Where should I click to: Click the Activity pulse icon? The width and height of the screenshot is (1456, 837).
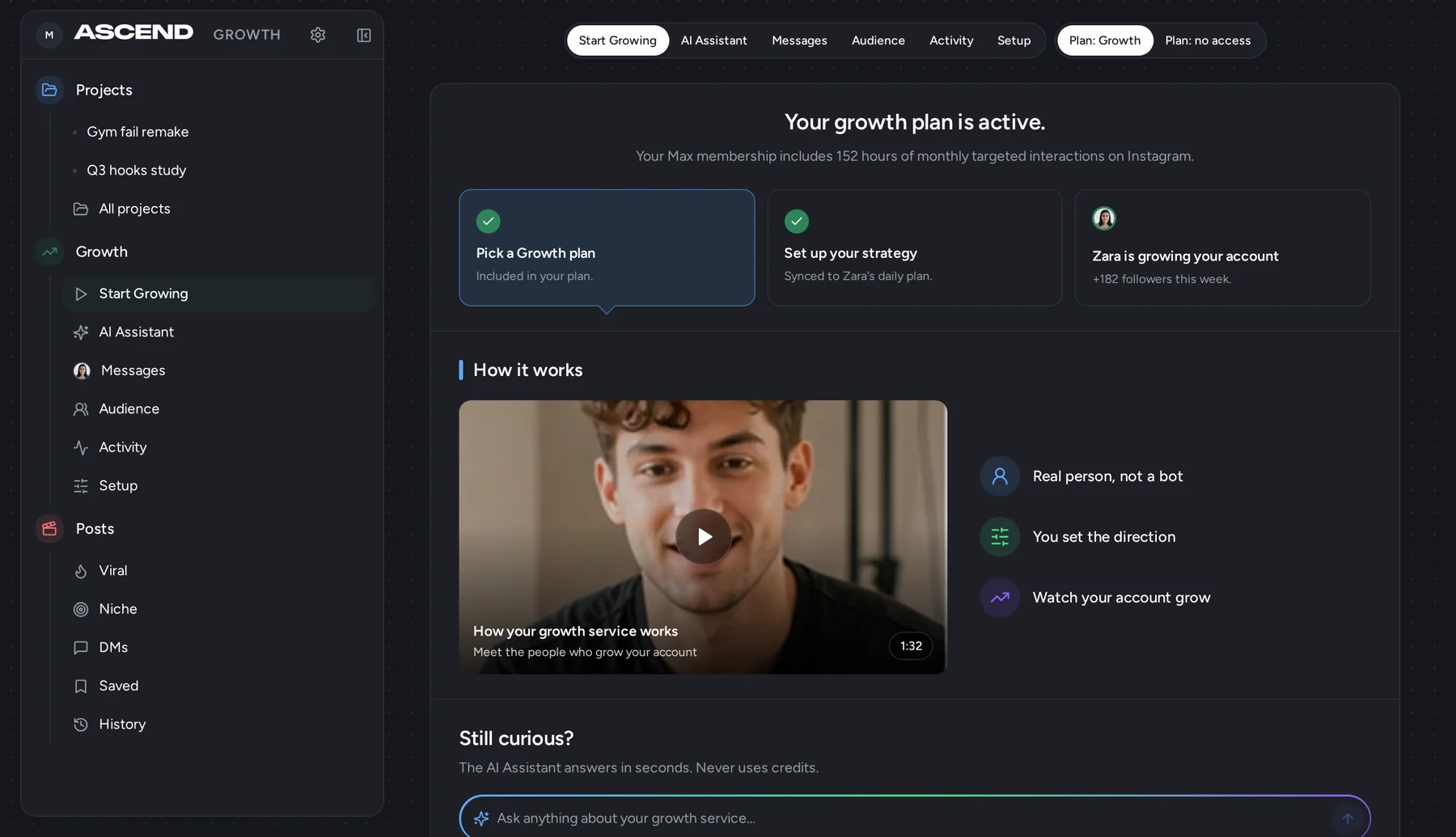click(x=81, y=447)
